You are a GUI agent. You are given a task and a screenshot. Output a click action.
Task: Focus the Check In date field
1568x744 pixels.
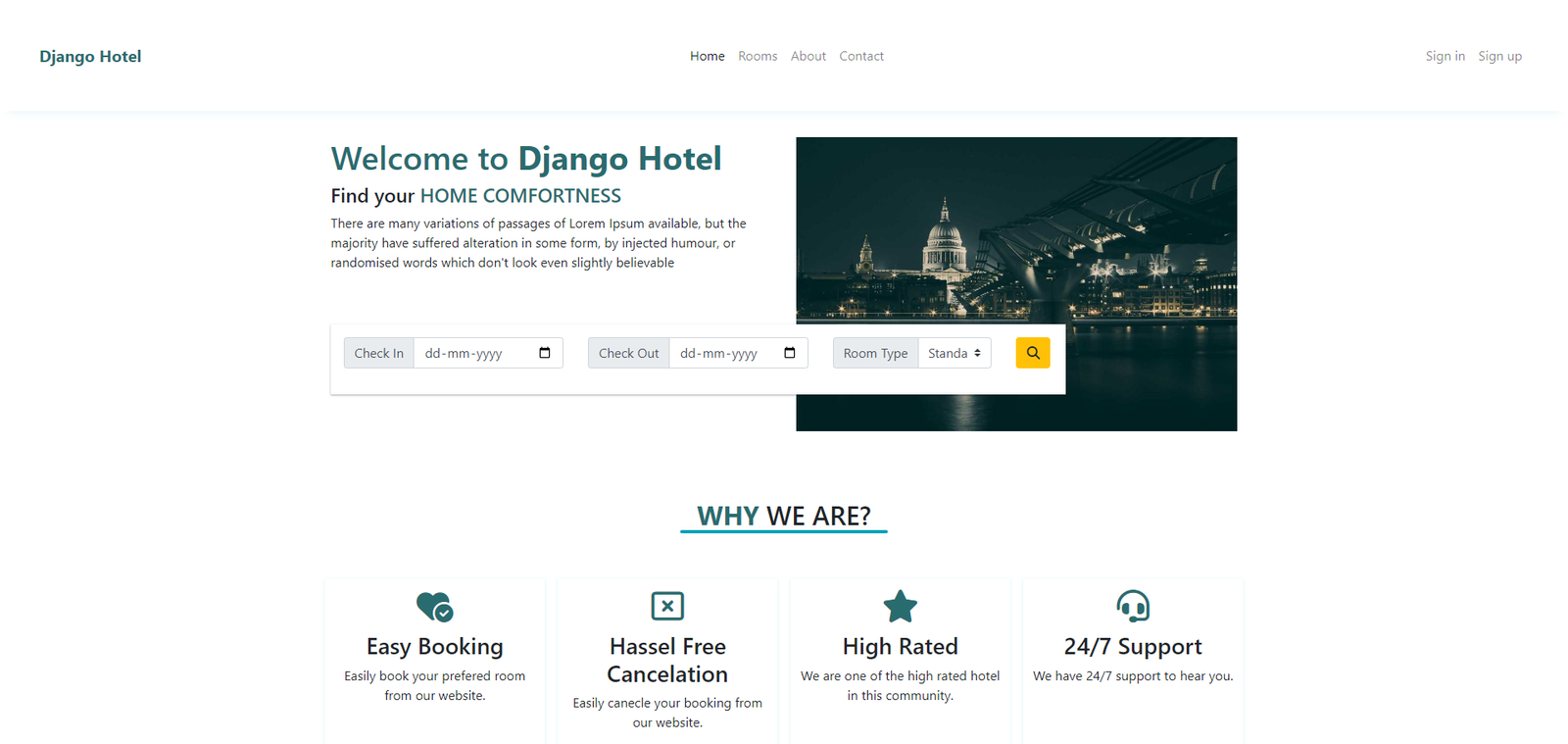point(488,353)
